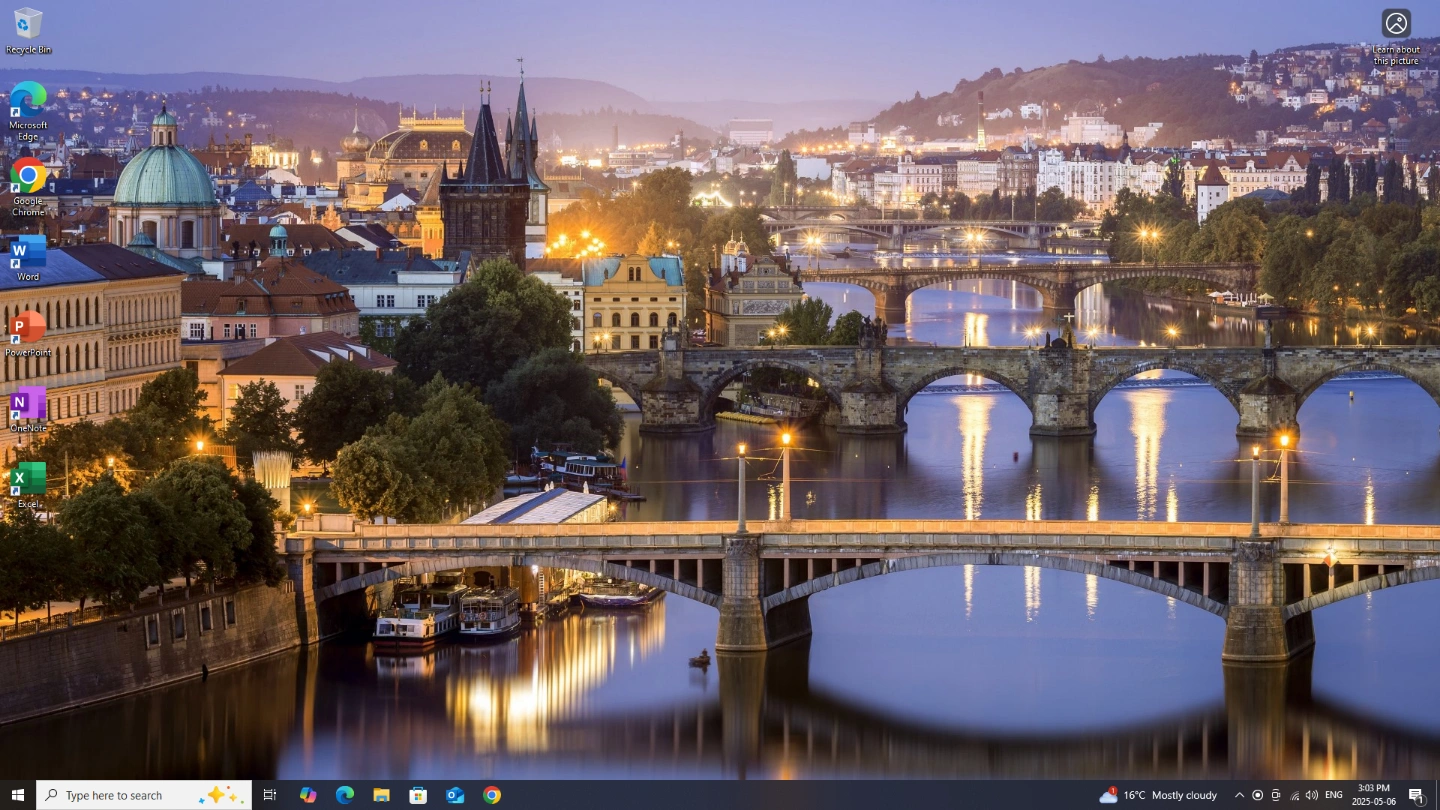Open Microsoft Edge from the desktop icon
The height and width of the screenshot is (810, 1440).
(28, 106)
